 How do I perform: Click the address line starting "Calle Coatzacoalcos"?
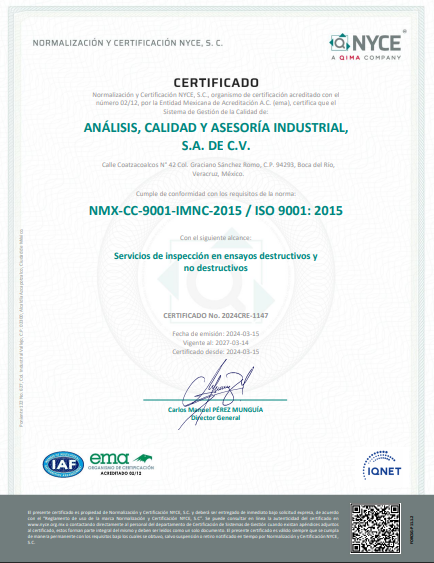pyautogui.click(x=218, y=165)
